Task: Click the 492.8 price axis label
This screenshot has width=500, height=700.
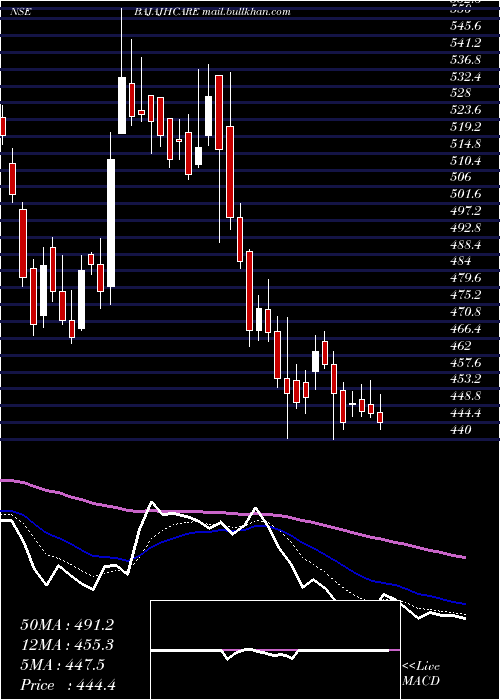Action: (466, 228)
